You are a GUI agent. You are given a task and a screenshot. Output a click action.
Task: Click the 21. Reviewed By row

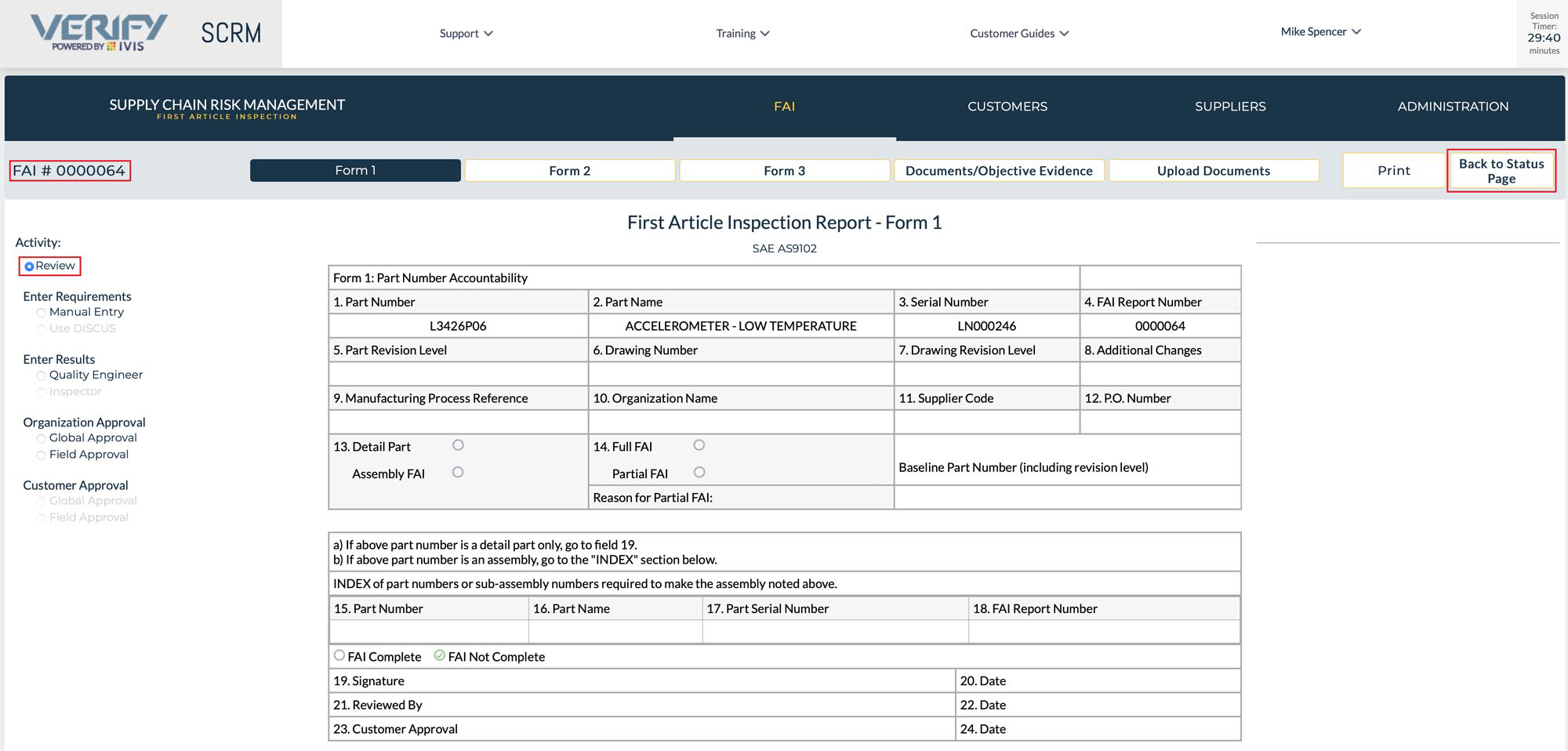pyautogui.click(x=641, y=705)
